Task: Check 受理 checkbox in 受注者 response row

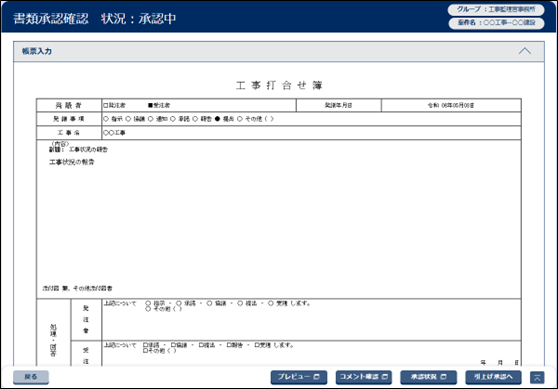Action: pyautogui.click(x=257, y=345)
